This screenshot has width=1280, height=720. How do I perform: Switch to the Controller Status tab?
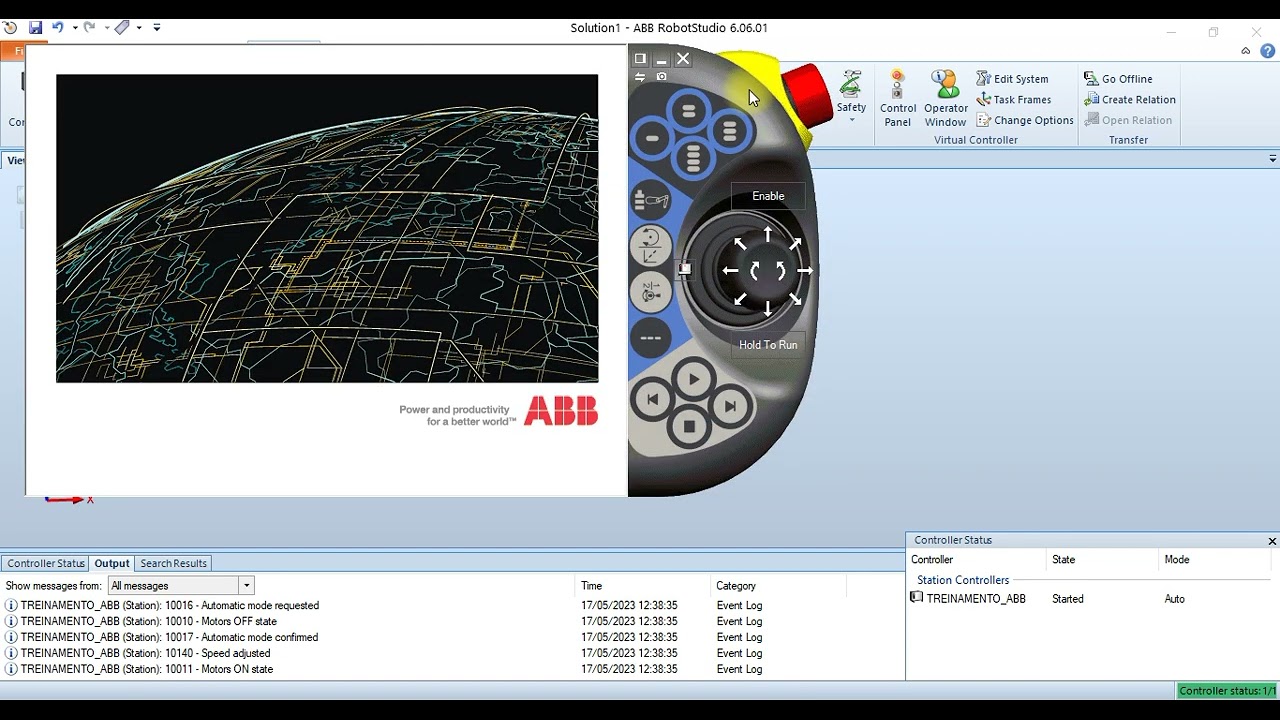(x=46, y=564)
